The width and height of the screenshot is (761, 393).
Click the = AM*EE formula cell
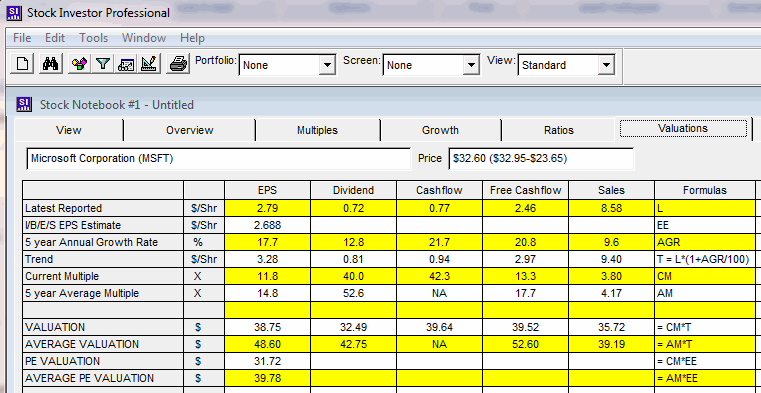pyautogui.click(x=705, y=378)
